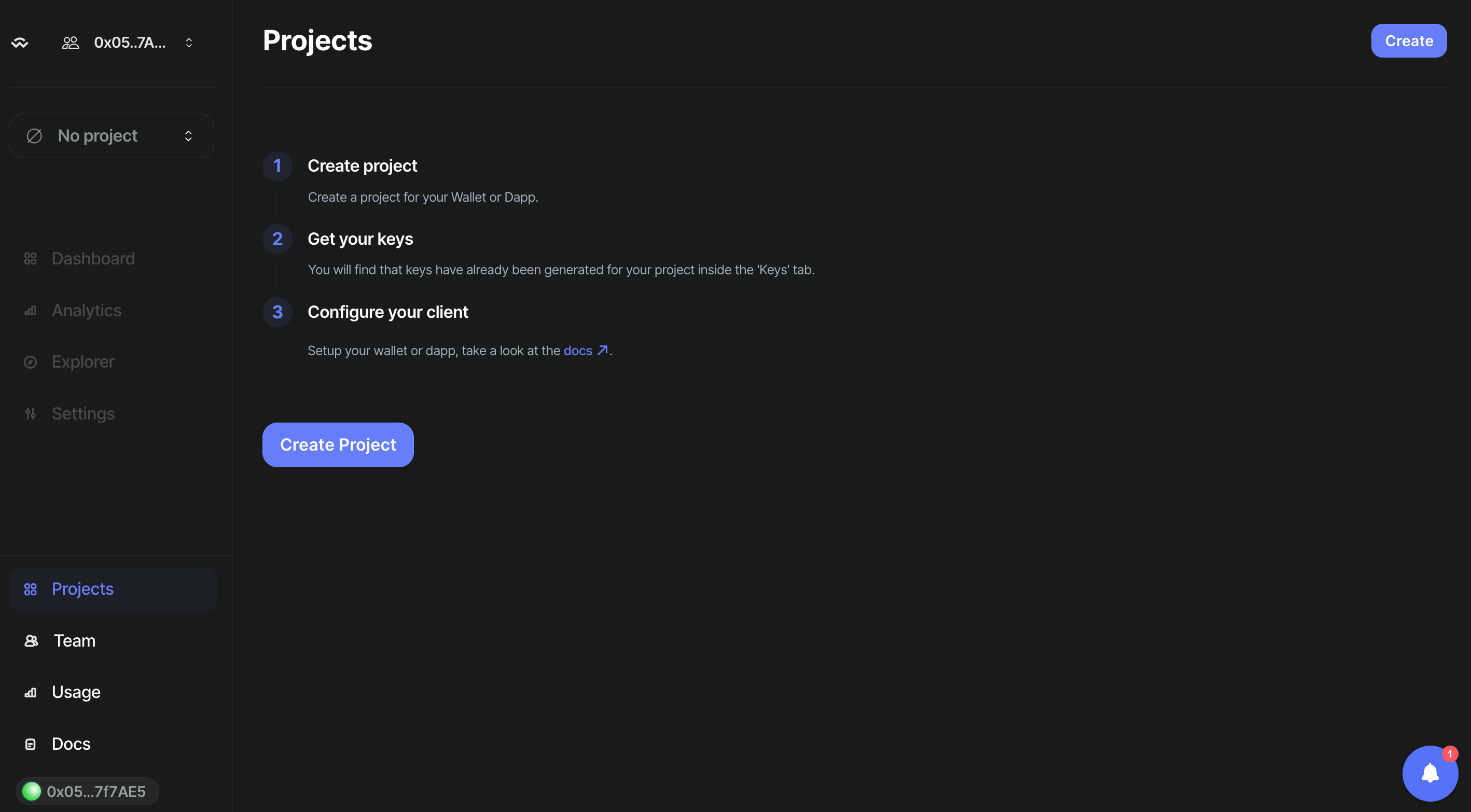
Task: Click the notification bell icon
Action: (1430, 773)
